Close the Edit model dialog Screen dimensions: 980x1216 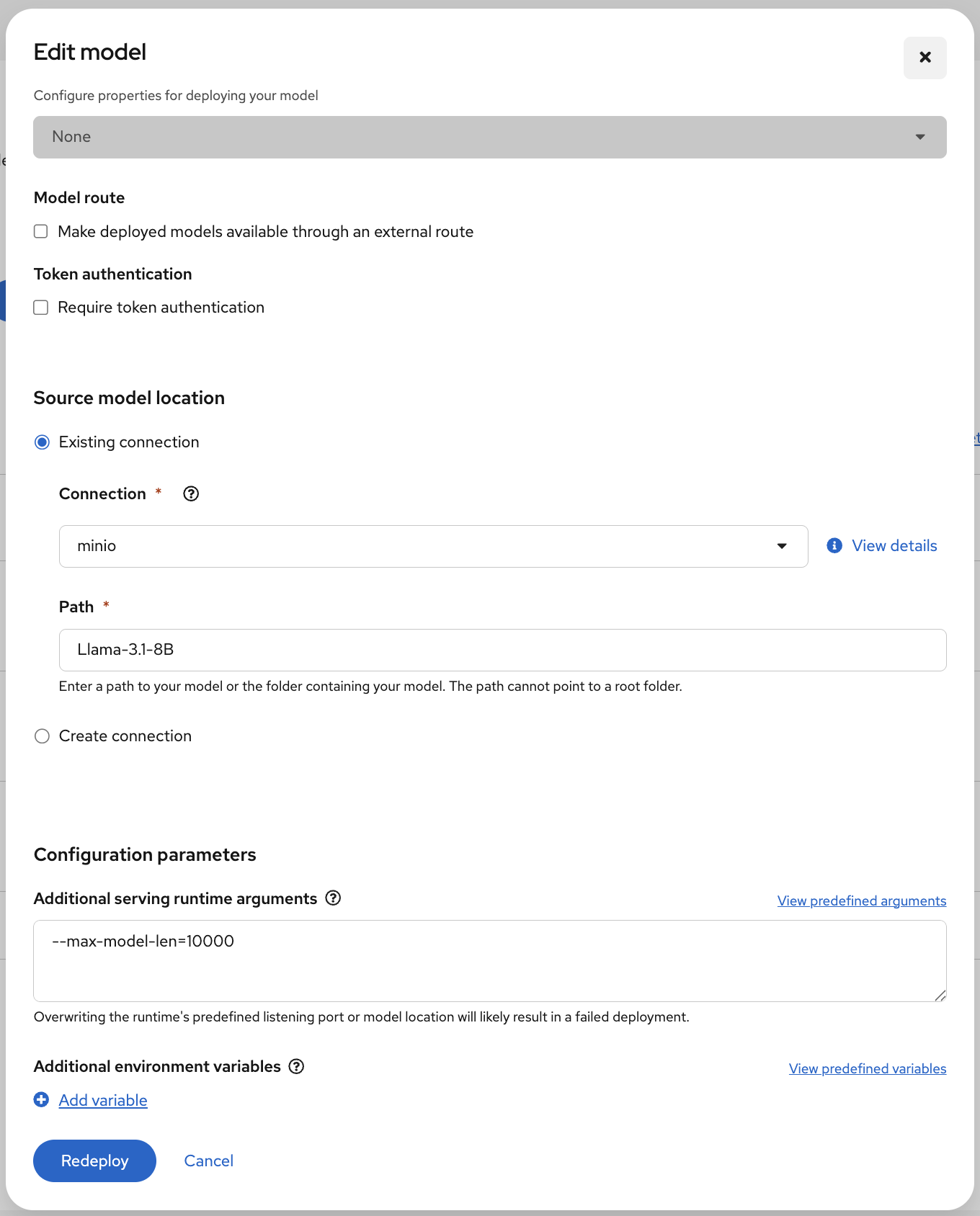click(x=925, y=58)
